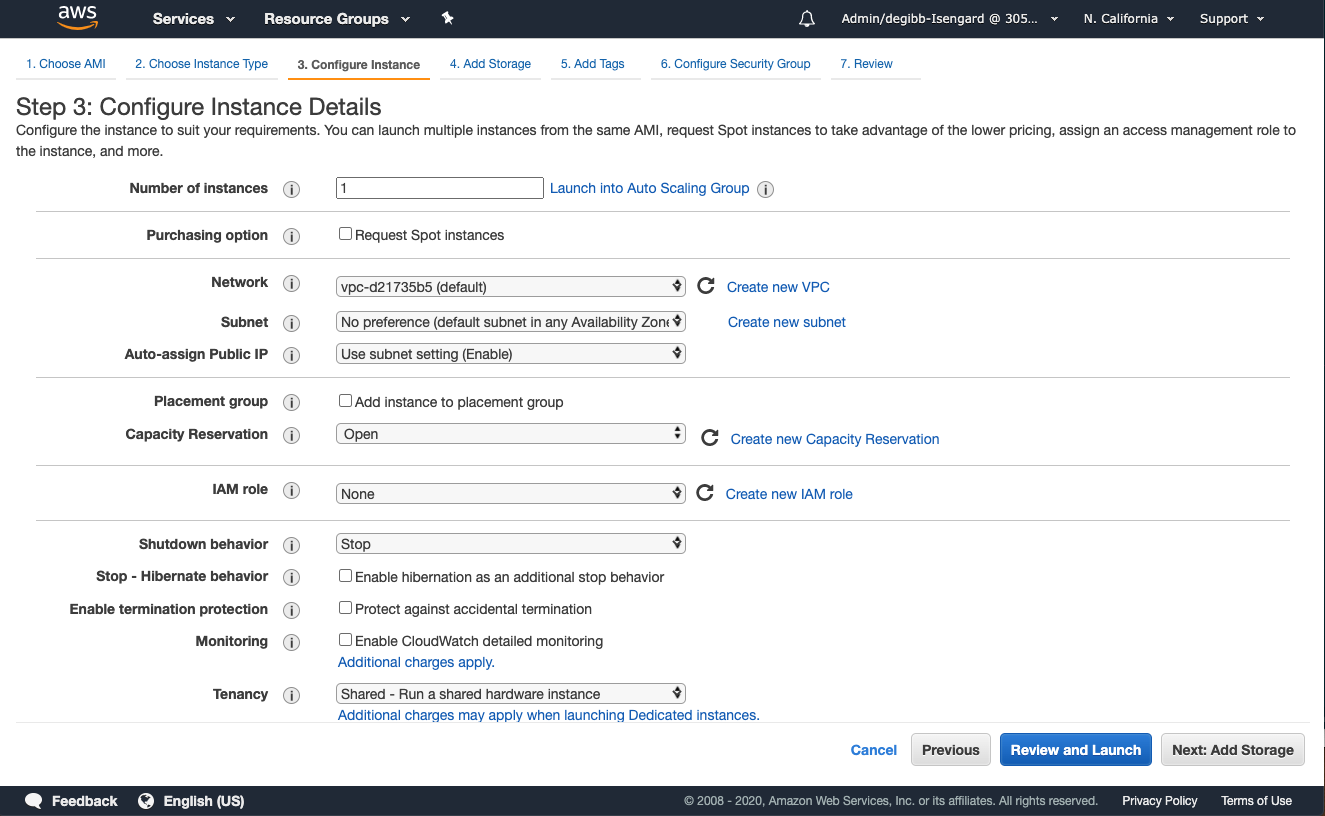1325x816 pixels.
Task: Refresh the Capacity Reservation options
Action: 706,437
